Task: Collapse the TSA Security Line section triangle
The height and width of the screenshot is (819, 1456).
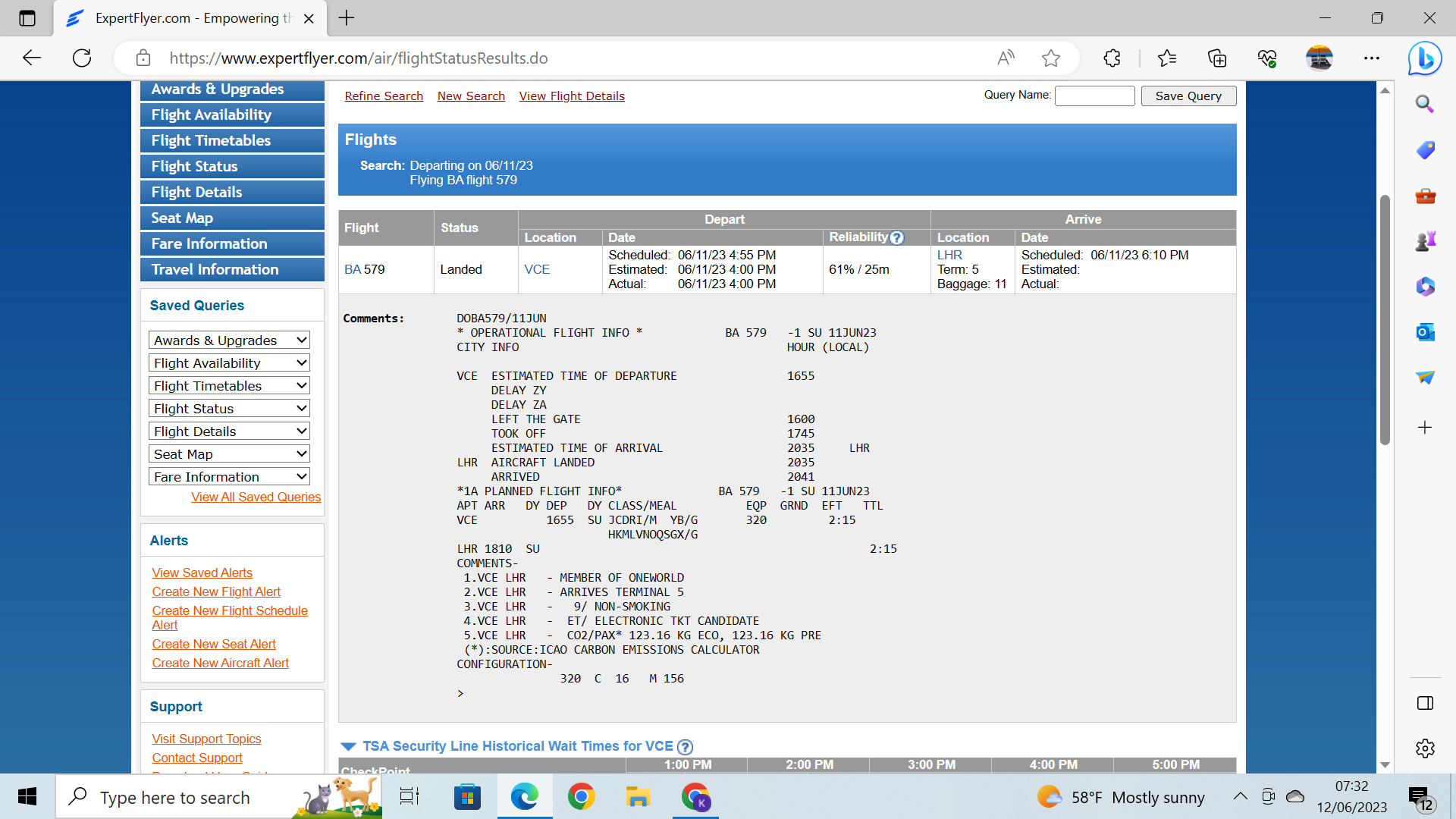Action: [348, 747]
